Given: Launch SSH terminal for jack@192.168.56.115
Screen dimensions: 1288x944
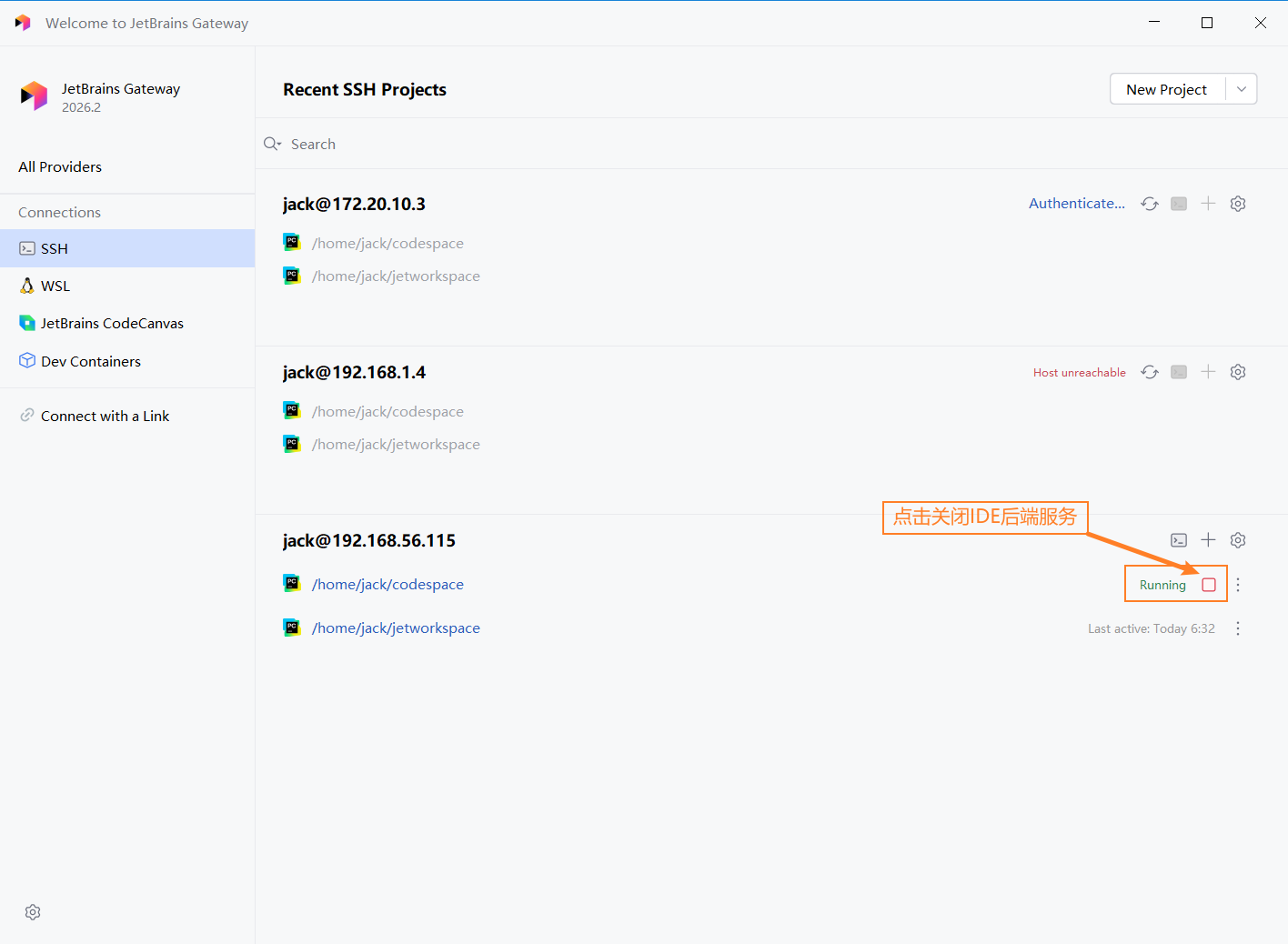Looking at the screenshot, I should click(1179, 540).
